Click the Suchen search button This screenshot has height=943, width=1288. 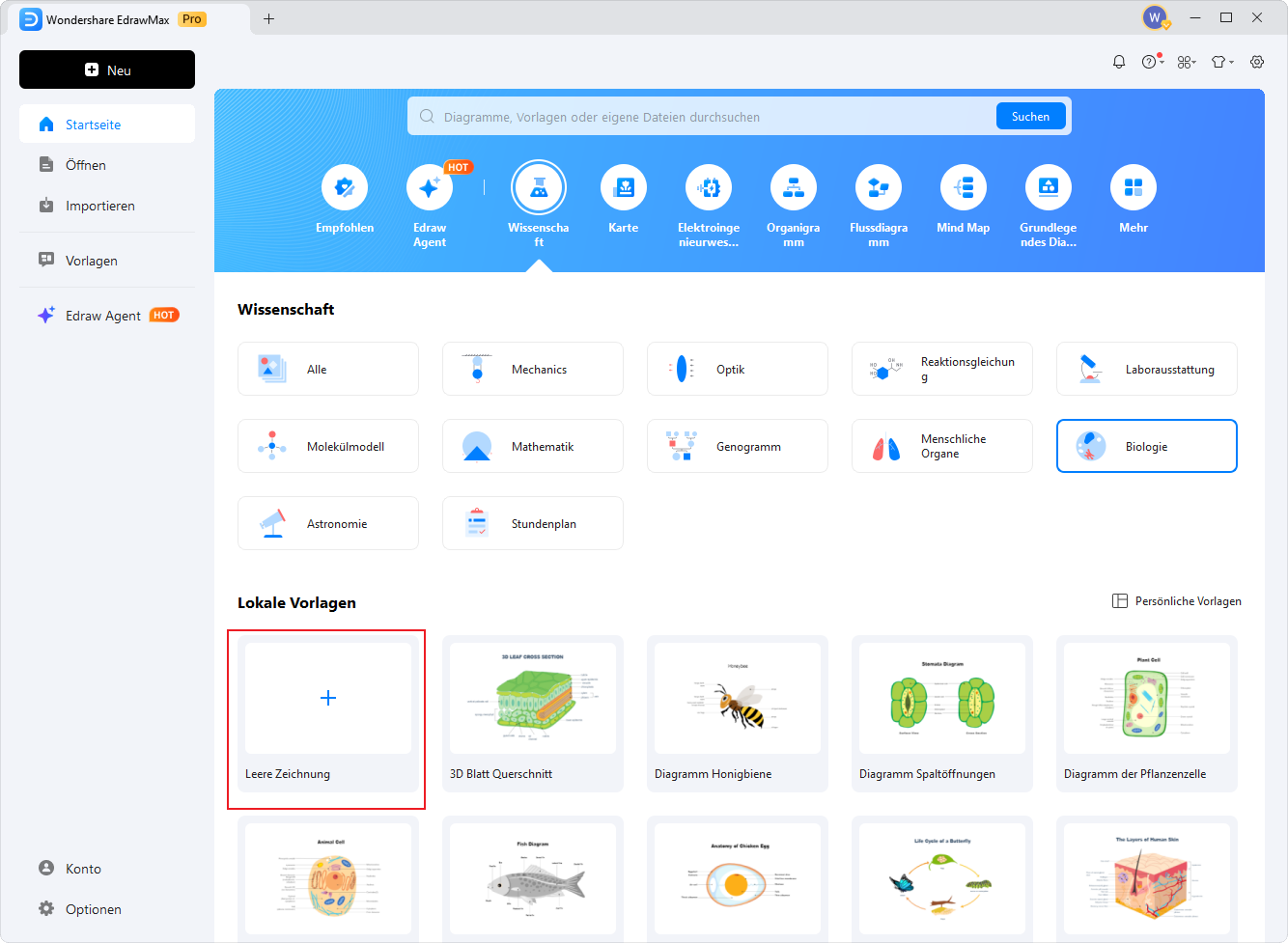coord(1030,117)
